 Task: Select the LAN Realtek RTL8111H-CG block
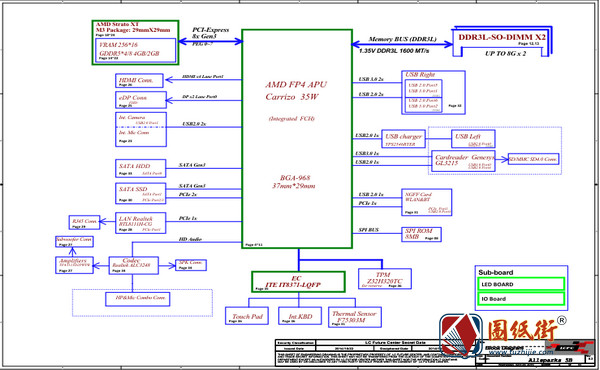coord(140,223)
